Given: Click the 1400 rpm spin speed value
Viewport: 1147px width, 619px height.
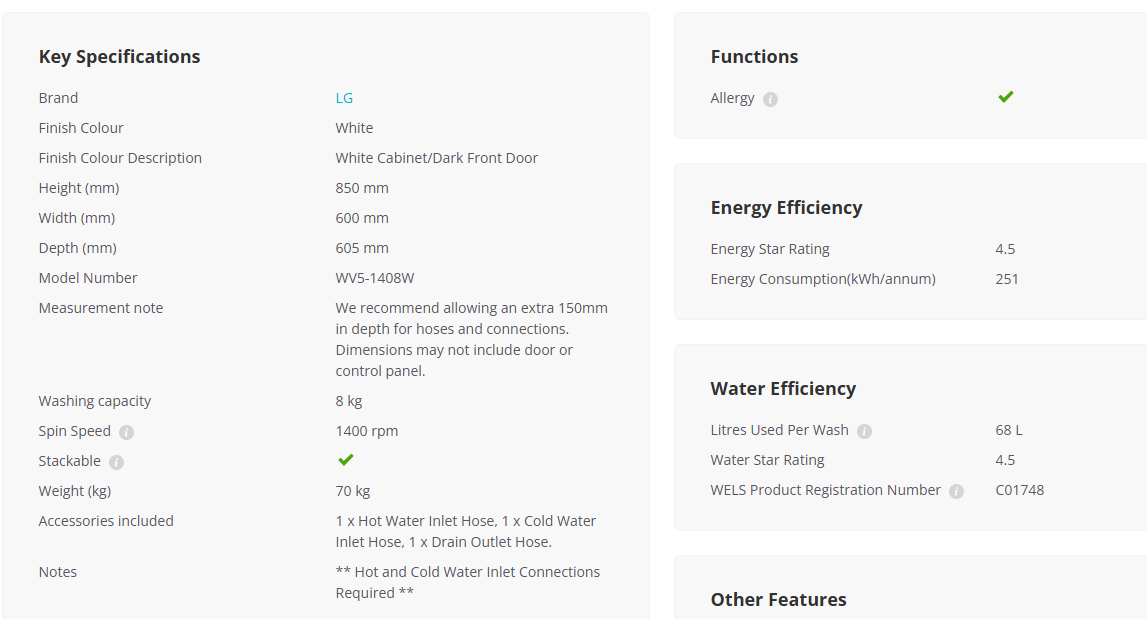Looking at the screenshot, I should tap(366, 431).
